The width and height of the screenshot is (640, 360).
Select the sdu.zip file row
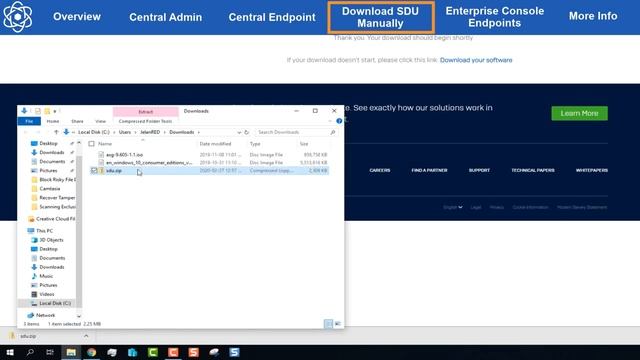click(209, 171)
